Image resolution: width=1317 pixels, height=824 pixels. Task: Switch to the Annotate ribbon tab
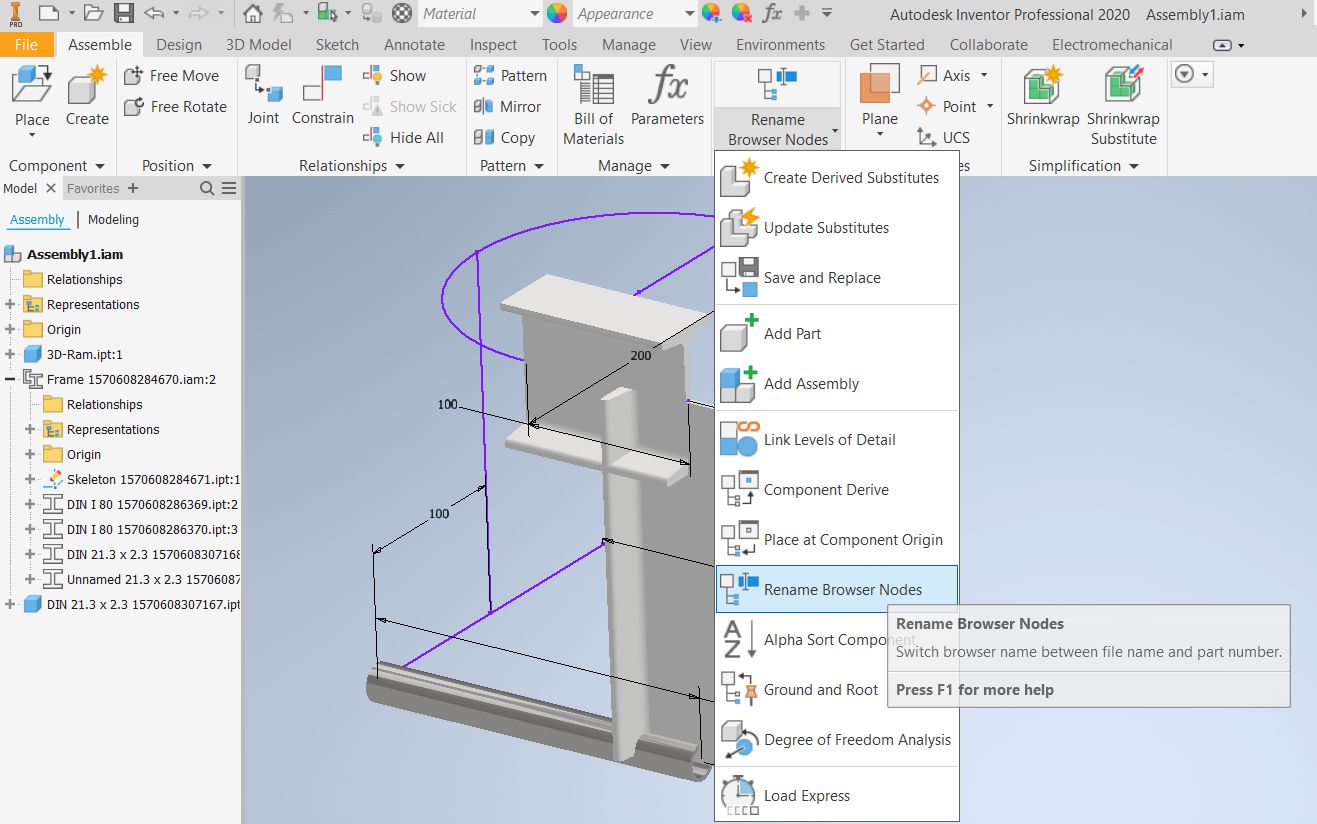tap(414, 44)
